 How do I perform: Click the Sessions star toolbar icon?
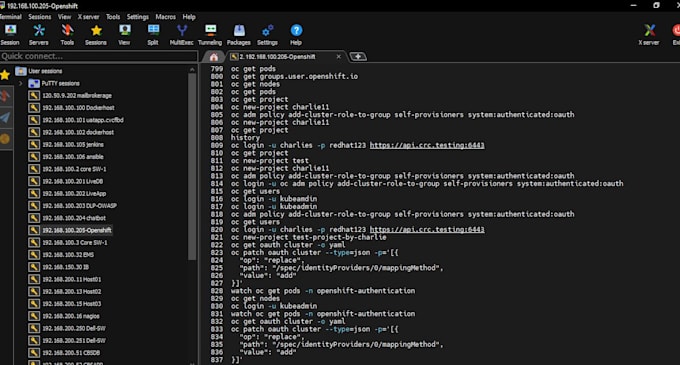pyautogui.click(x=96, y=34)
